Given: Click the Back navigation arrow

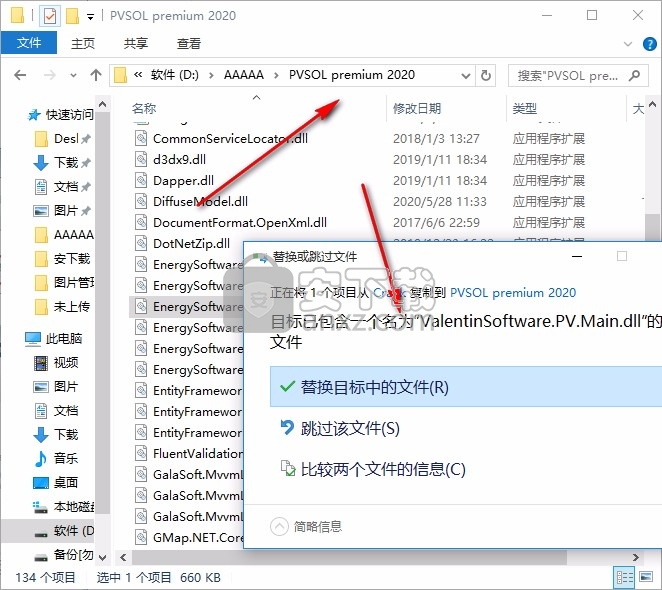Looking at the screenshot, I should click(x=20, y=75).
